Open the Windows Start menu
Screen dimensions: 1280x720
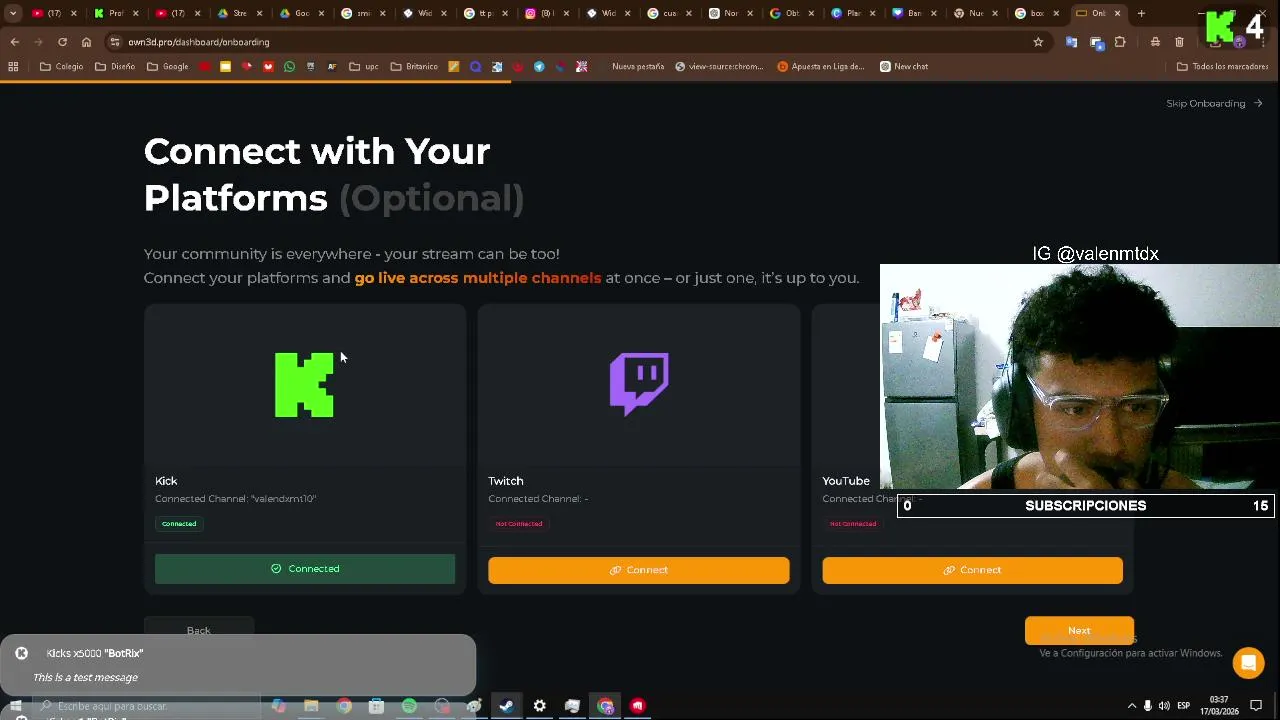15,706
